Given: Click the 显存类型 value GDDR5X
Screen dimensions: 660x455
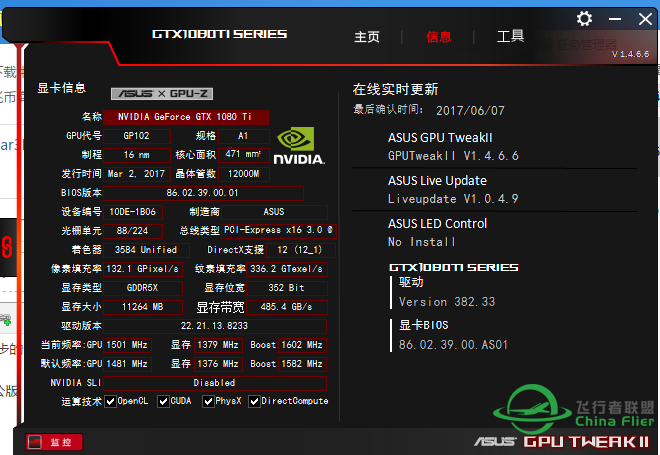Looking at the screenshot, I should point(143,288).
